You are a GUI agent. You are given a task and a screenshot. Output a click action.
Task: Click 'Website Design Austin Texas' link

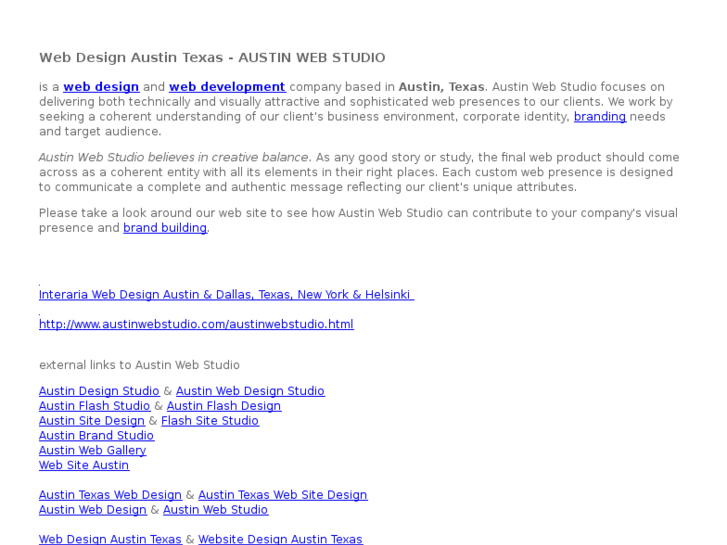281,539
